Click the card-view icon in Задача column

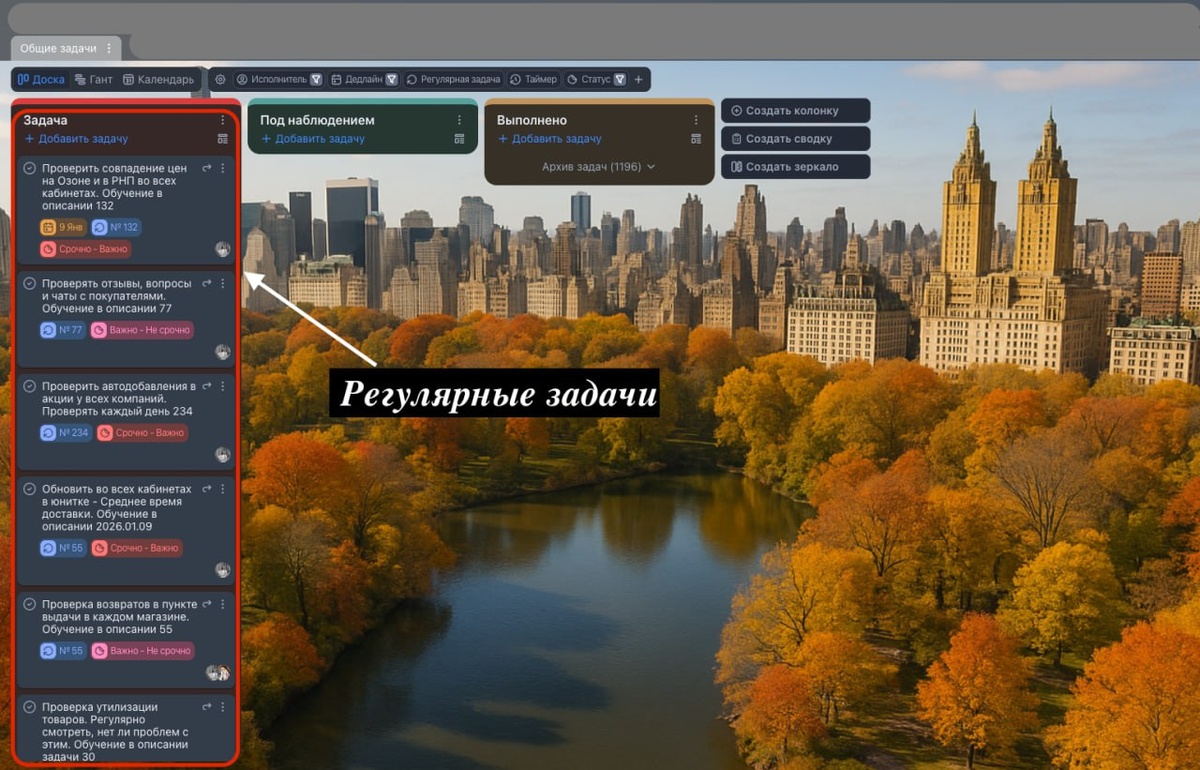[x=222, y=139]
